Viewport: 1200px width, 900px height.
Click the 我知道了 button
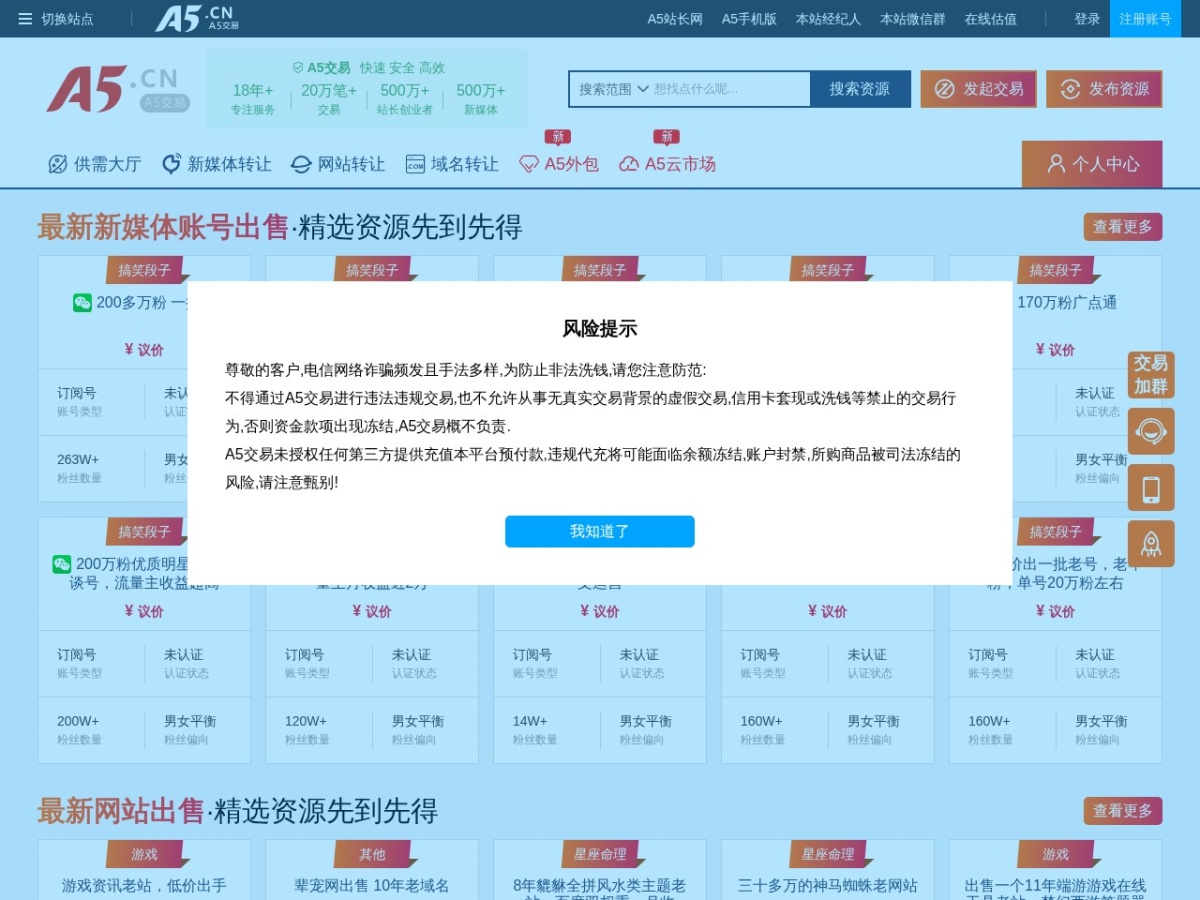tap(600, 532)
